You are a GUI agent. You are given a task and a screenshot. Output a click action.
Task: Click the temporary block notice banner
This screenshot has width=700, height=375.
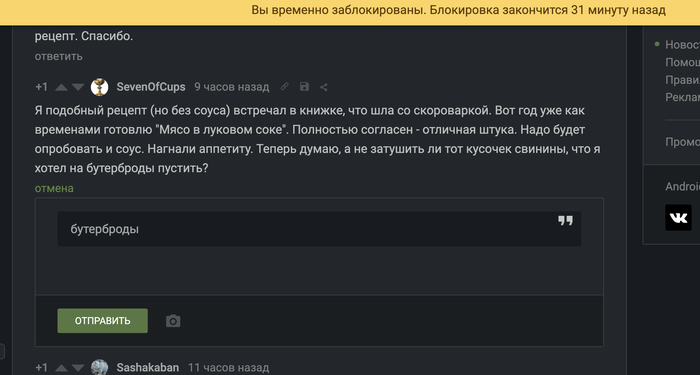coord(350,12)
